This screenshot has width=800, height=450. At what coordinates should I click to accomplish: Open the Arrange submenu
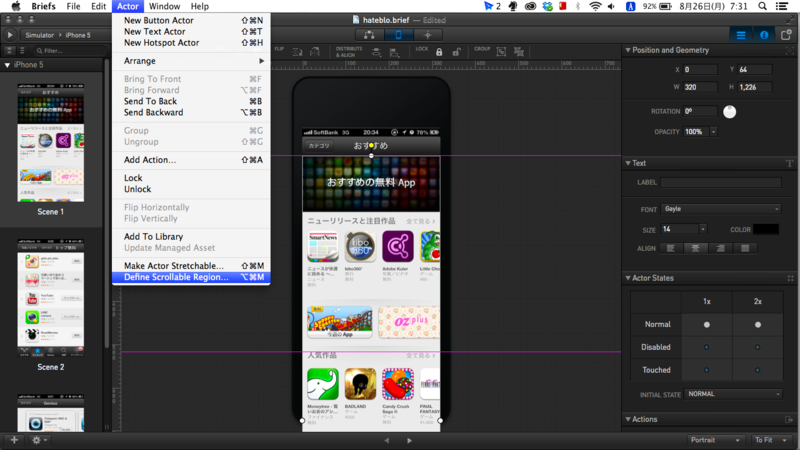(191, 61)
